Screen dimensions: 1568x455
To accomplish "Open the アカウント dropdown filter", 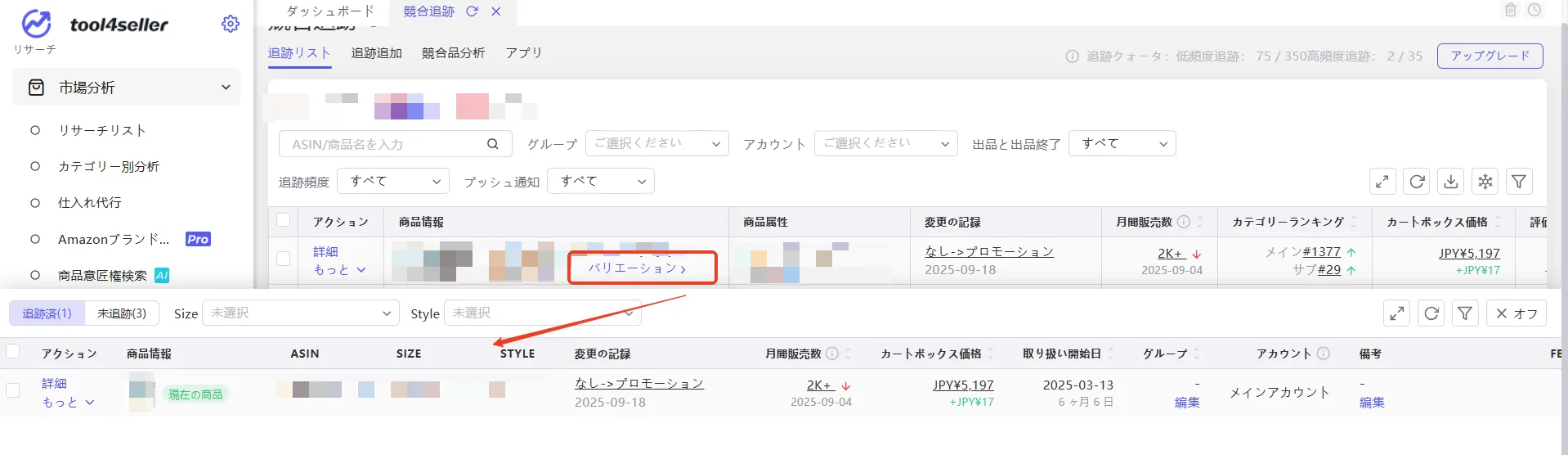I will (886, 143).
